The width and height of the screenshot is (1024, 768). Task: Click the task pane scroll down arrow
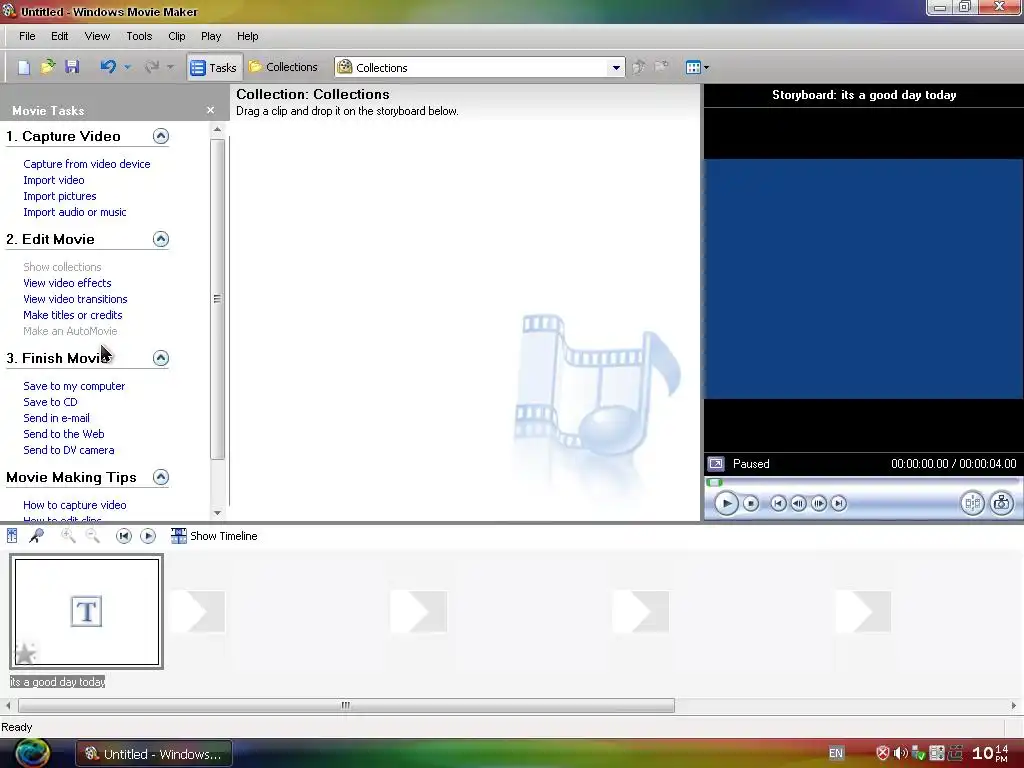[217, 513]
